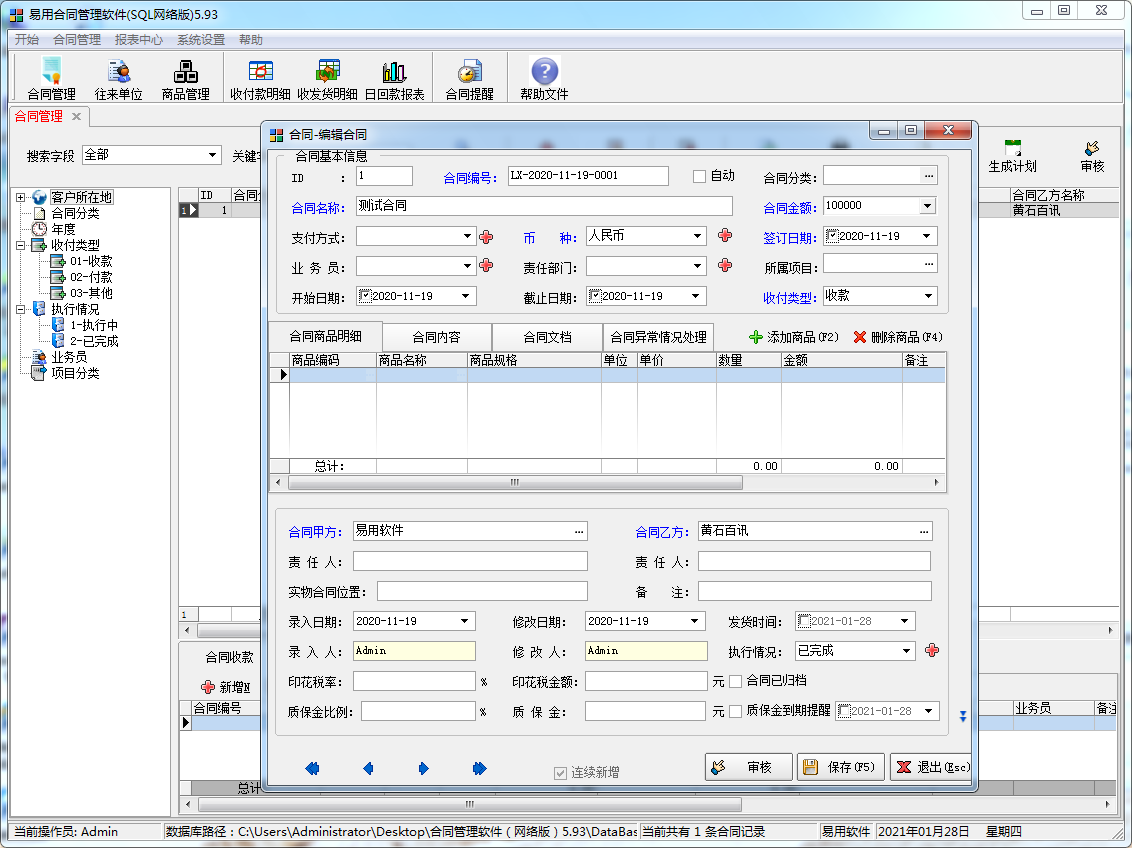Screen dimensions: 1132x848
Task: Open 执行情况 已完成 dropdown
Action: [907, 651]
